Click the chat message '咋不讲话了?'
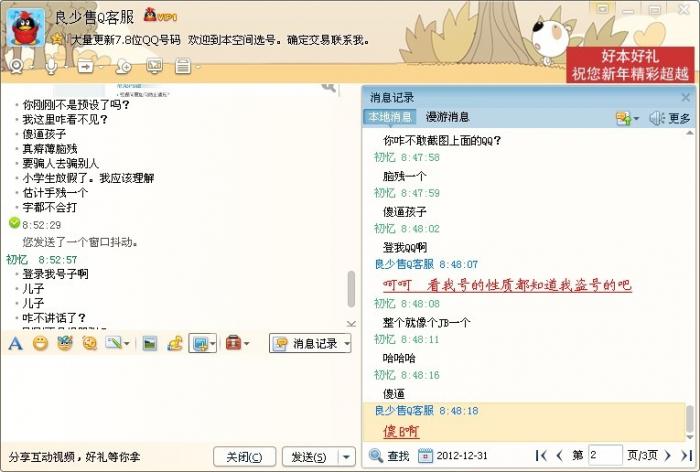Image resolution: width=700 pixels, height=472 pixels. pos(54,318)
